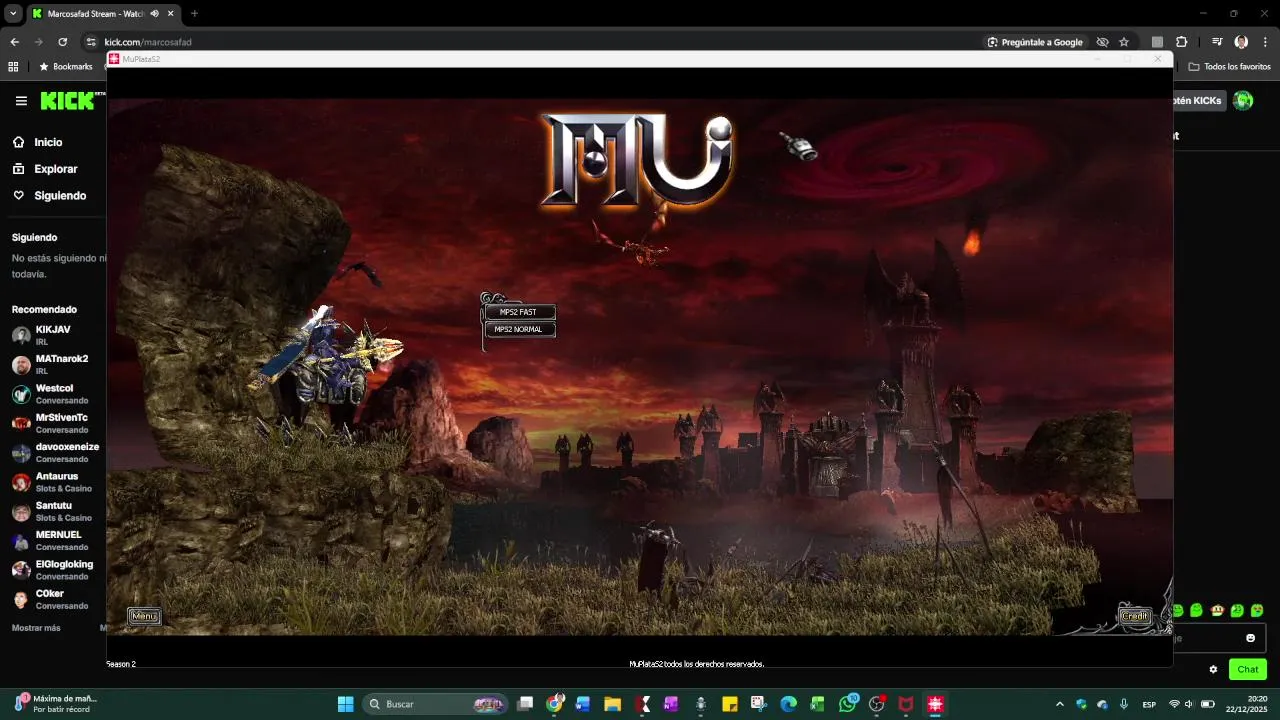Open OneNote from taskbar
This screenshot has width=1280, height=720.
(x=671, y=704)
